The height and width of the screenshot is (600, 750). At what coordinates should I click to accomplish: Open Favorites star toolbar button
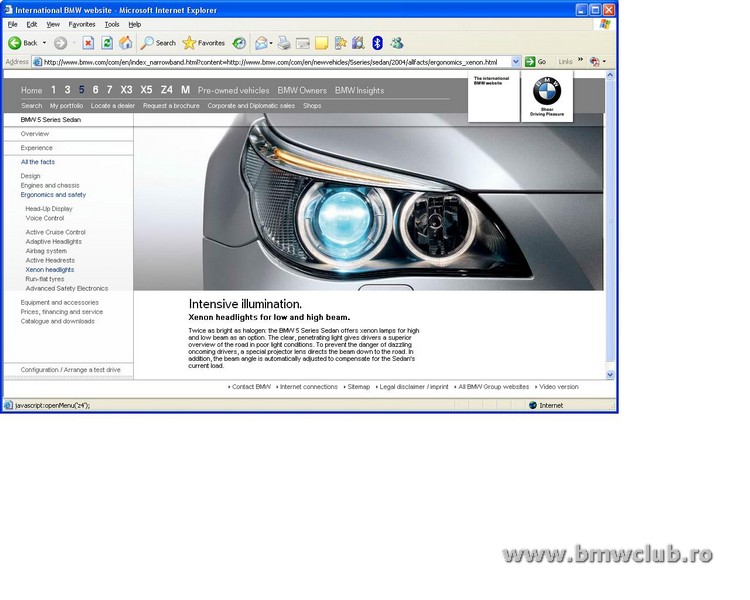pyautogui.click(x=204, y=43)
